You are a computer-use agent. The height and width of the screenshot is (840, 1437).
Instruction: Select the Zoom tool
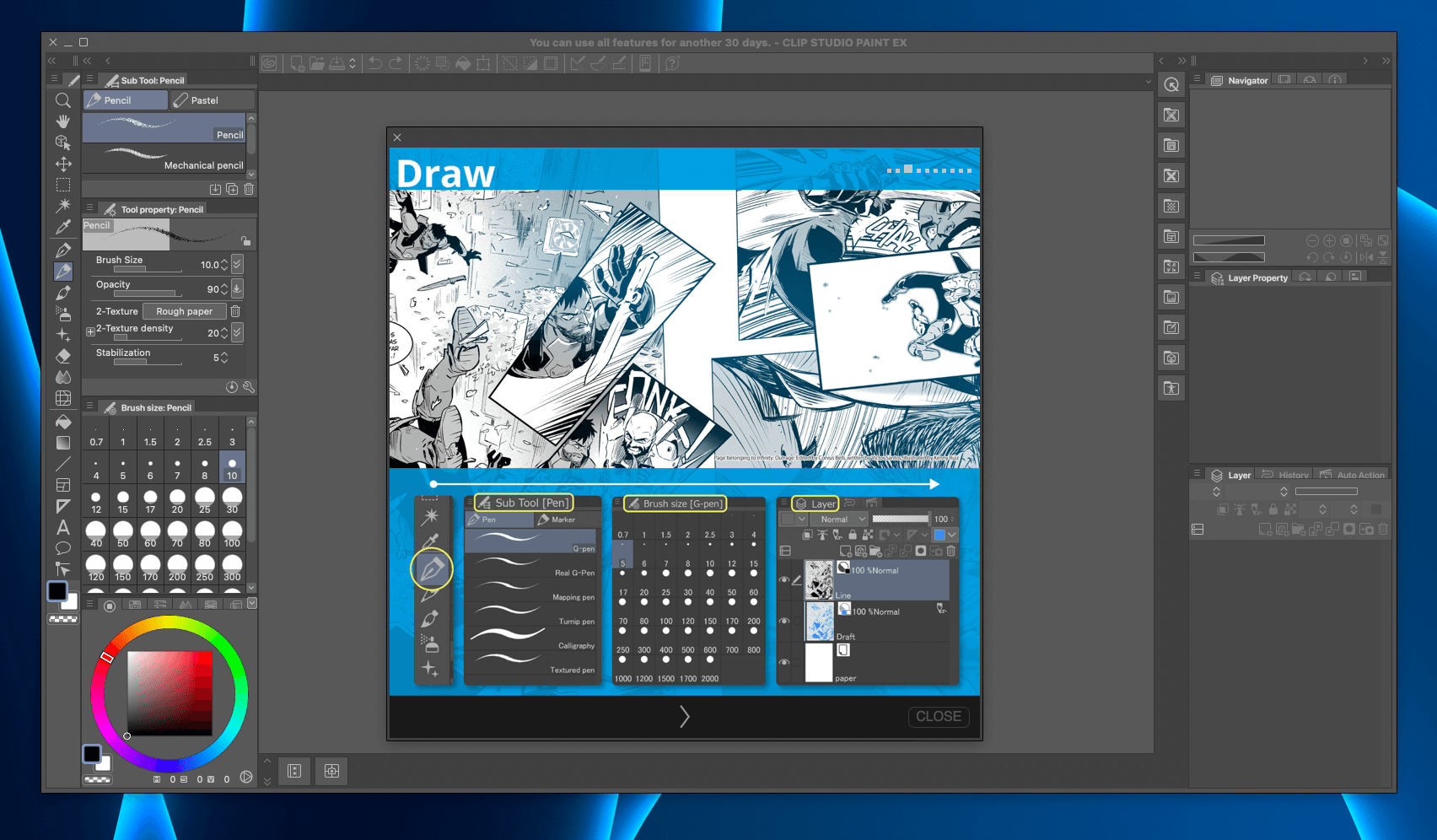tap(63, 100)
